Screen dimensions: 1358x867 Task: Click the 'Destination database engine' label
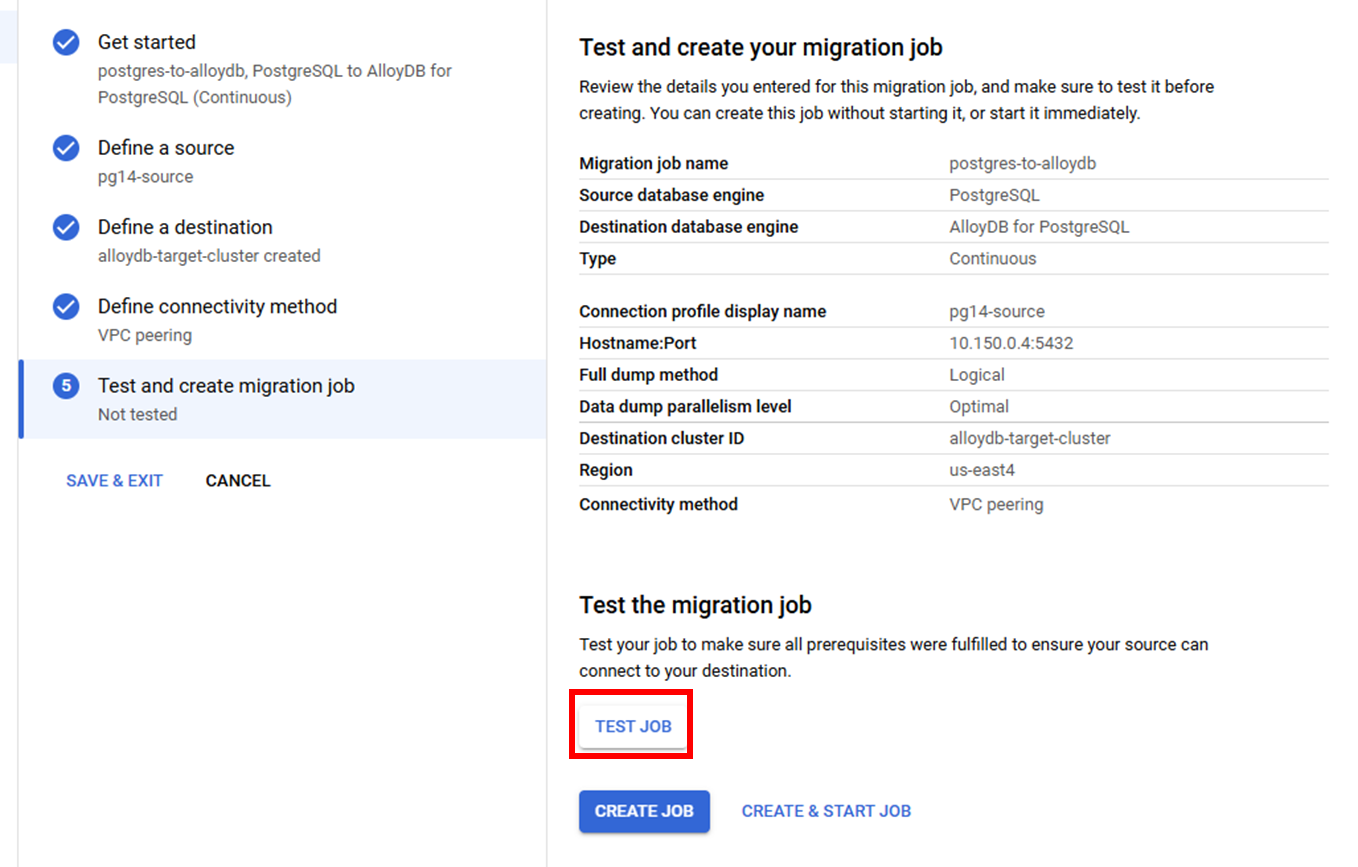coord(689,227)
